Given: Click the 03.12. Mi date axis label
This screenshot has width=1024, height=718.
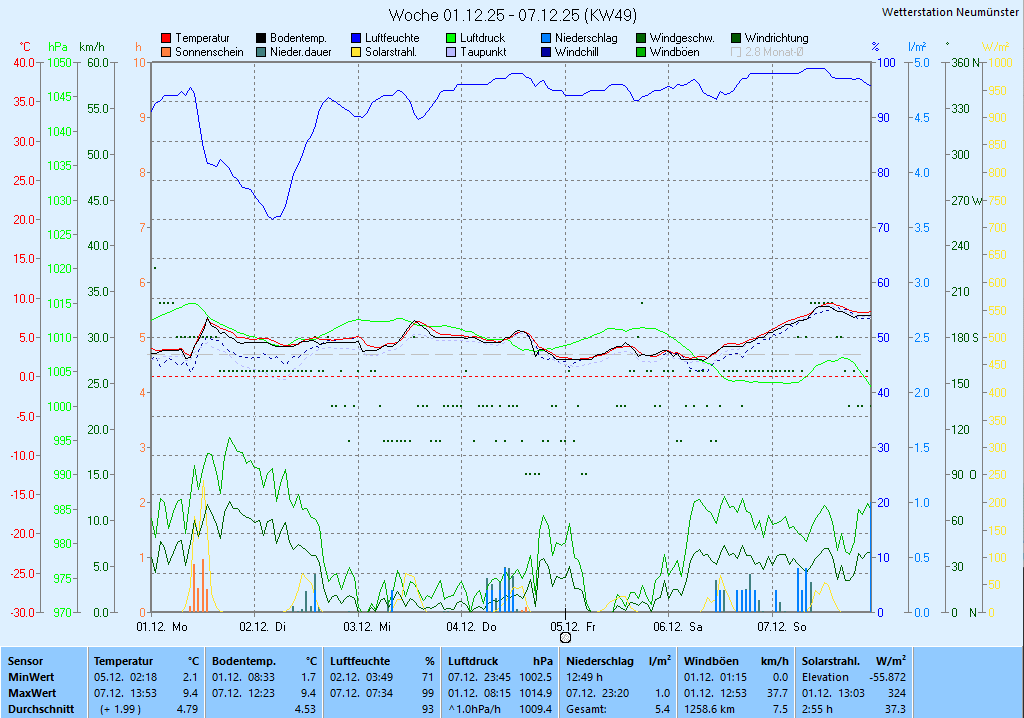Looking at the screenshot, I should tap(367, 627).
